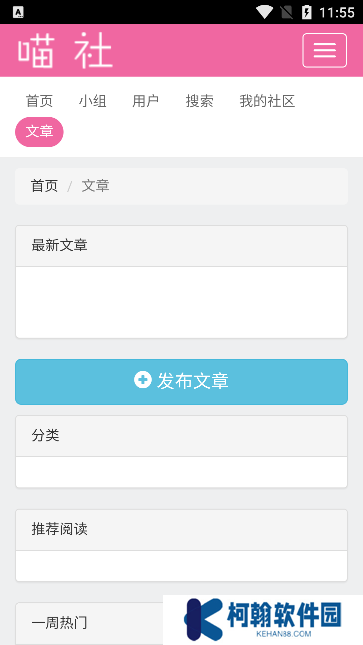Open 我的社区 tab
363x645 pixels.
click(267, 101)
